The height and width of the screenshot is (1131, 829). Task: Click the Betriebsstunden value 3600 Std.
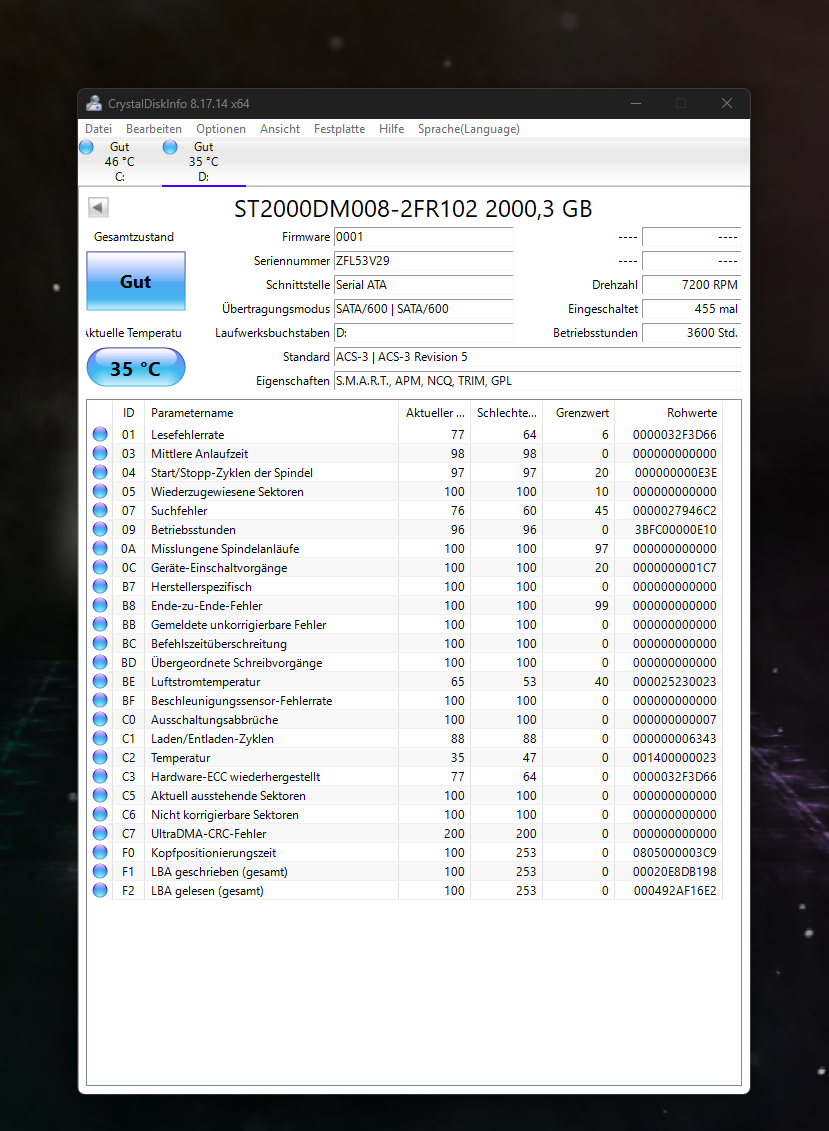pos(691,333)
